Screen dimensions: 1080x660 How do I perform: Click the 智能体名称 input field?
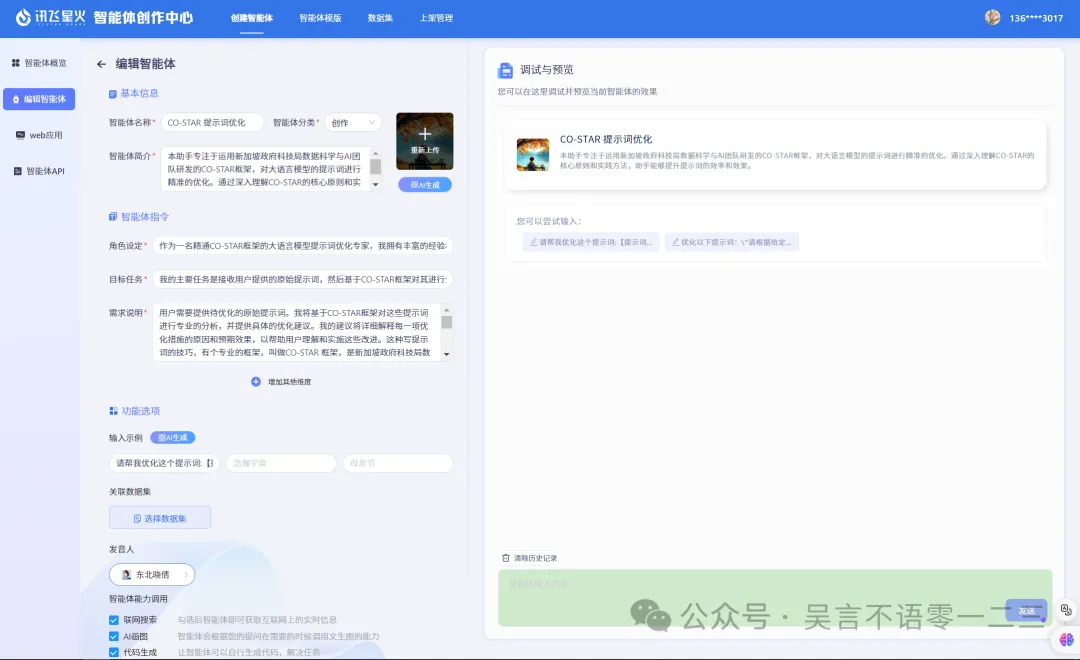pyautogui.click(x=211, y=123)
